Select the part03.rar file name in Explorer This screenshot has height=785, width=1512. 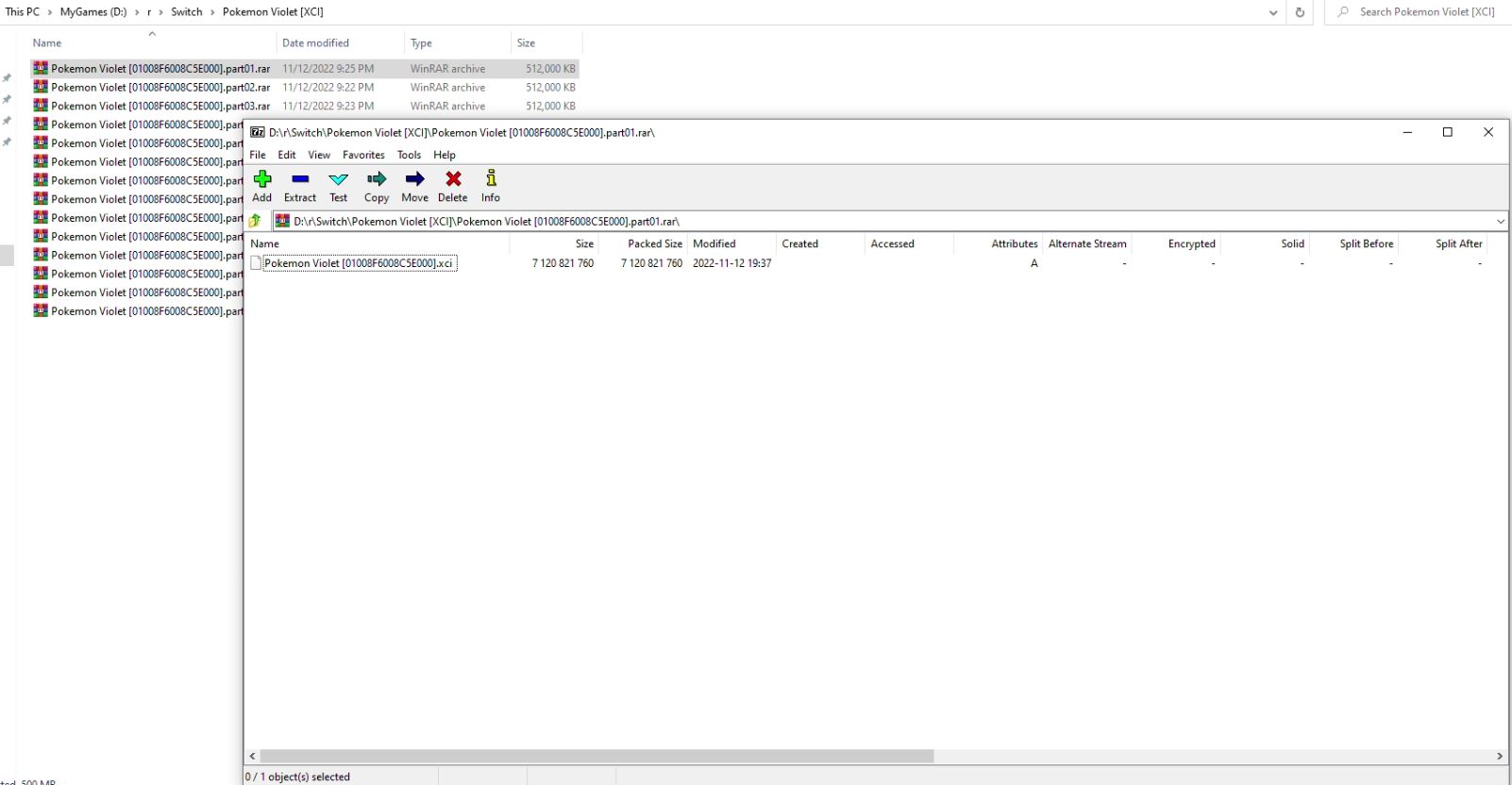coord(160,106)
